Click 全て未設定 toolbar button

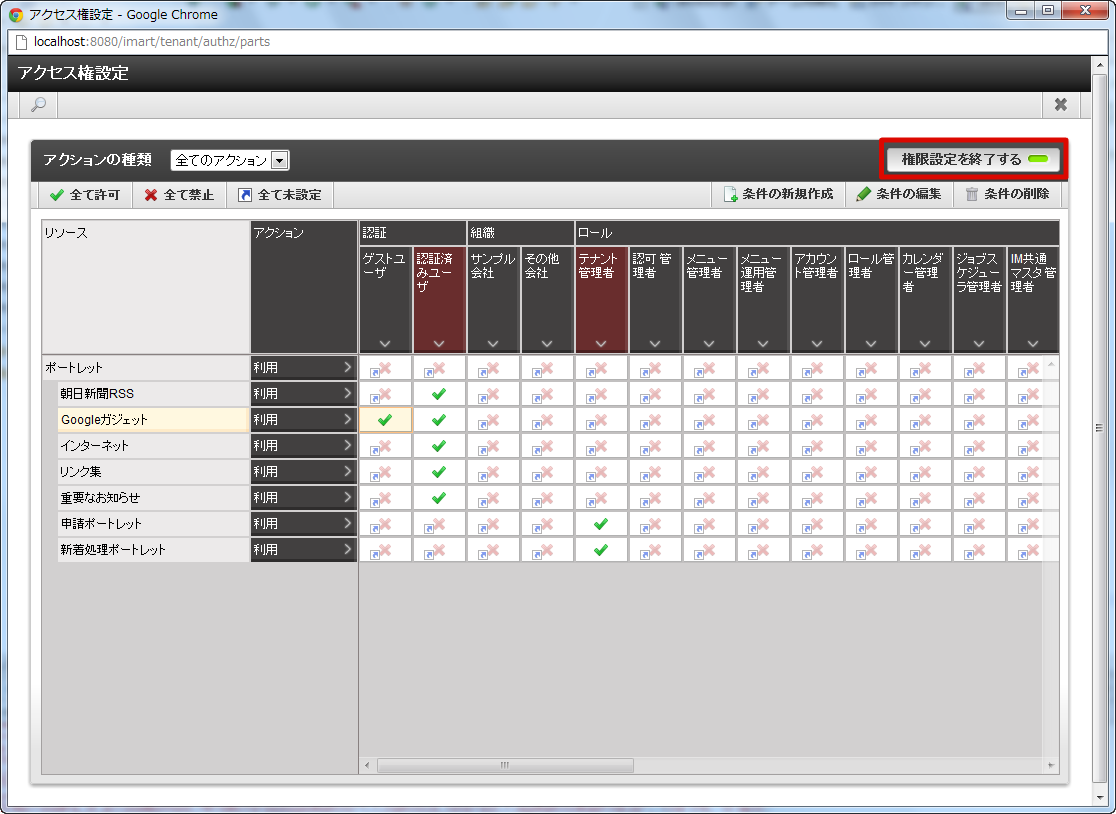point(280,195)
